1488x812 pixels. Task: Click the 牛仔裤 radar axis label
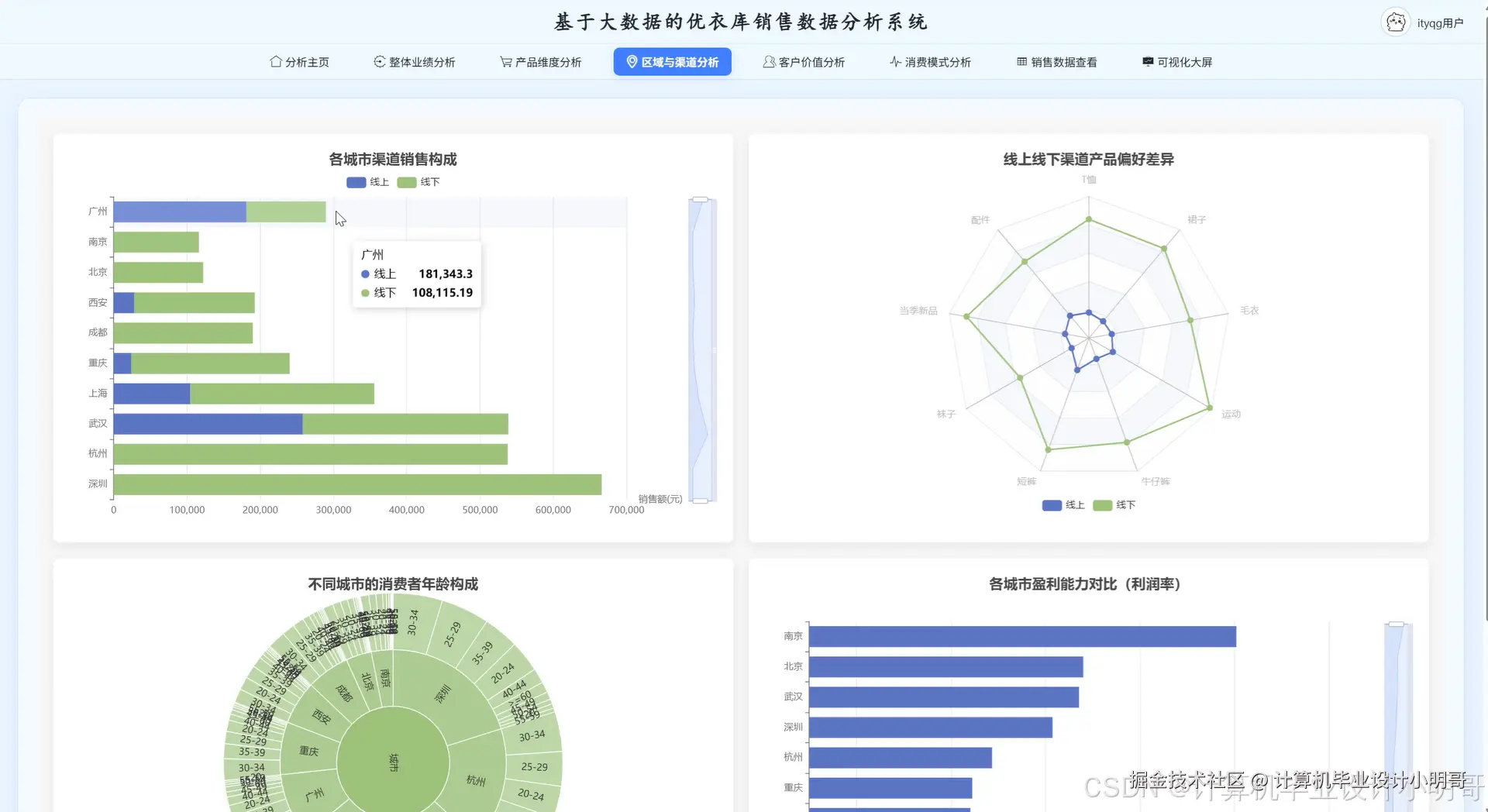point(1156,482)
